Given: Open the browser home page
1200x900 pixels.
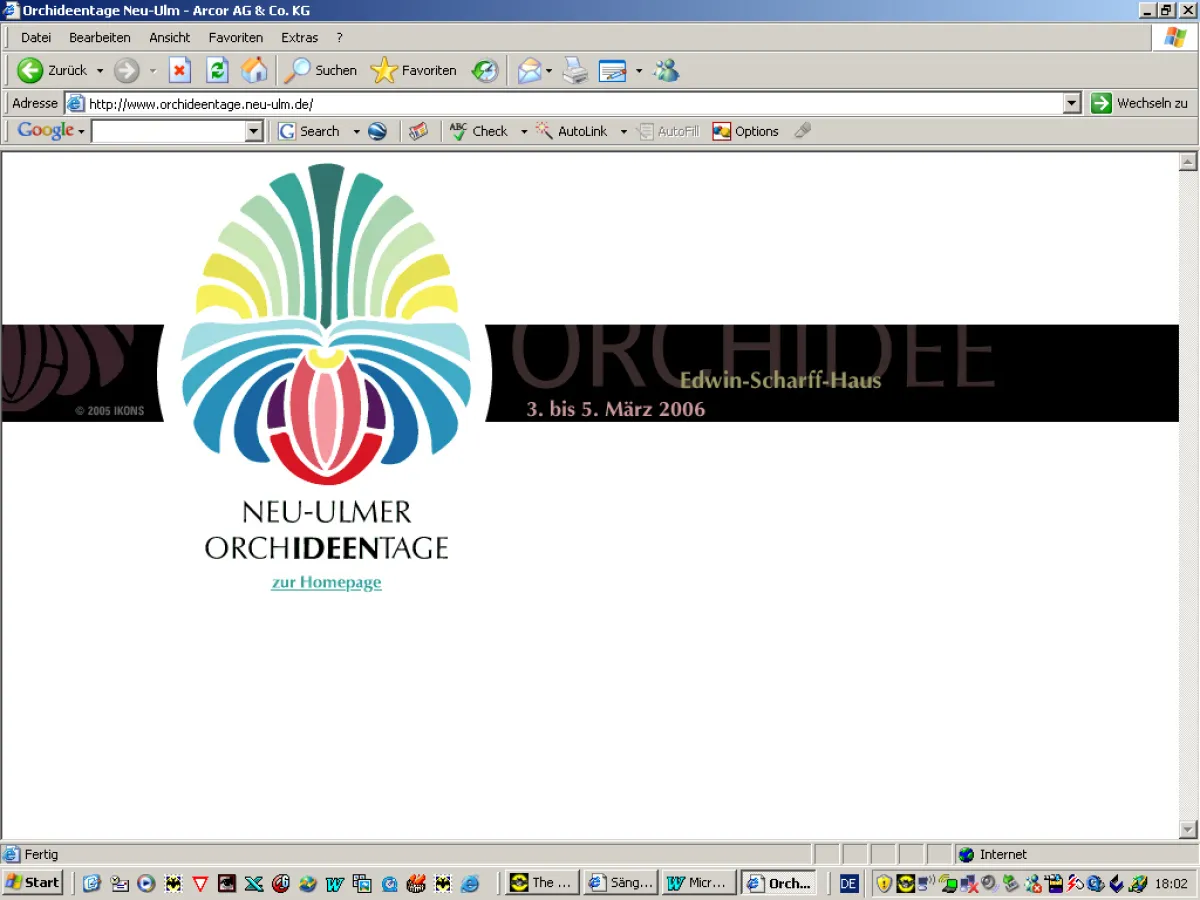Looking at the screenshot, I should point(255,70).
